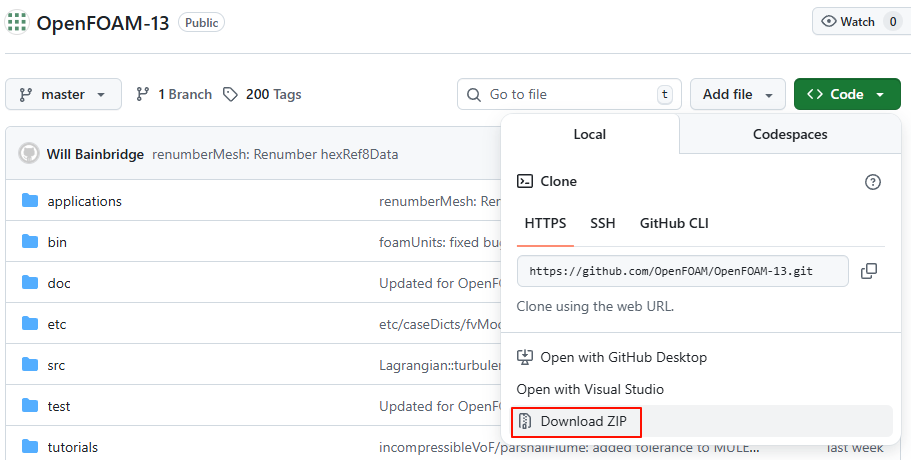911x460 pixels.
Task: Click the tags icon next to 200 Tags
Action: click(231, 94)
